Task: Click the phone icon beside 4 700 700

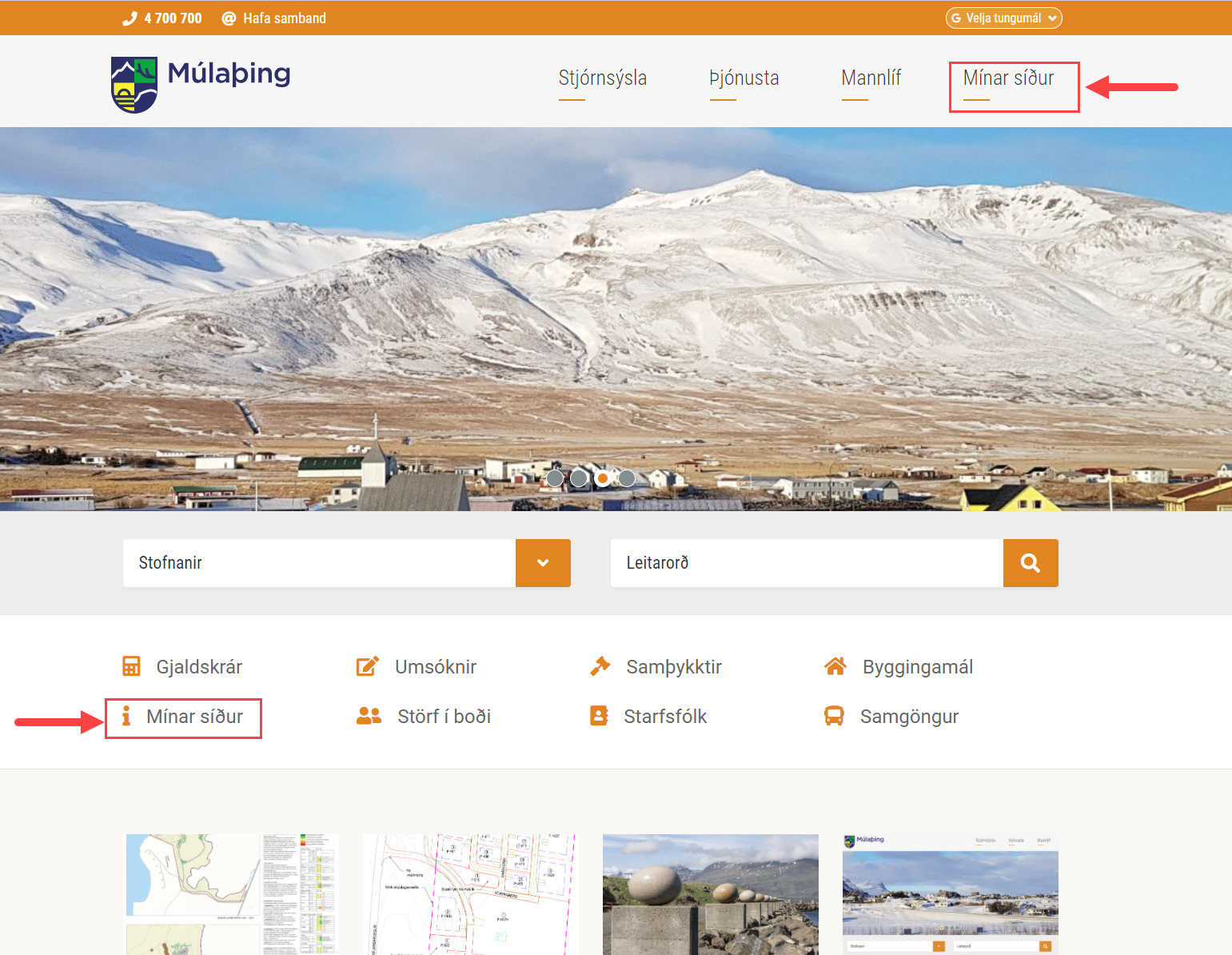Action: coord(130,18)
